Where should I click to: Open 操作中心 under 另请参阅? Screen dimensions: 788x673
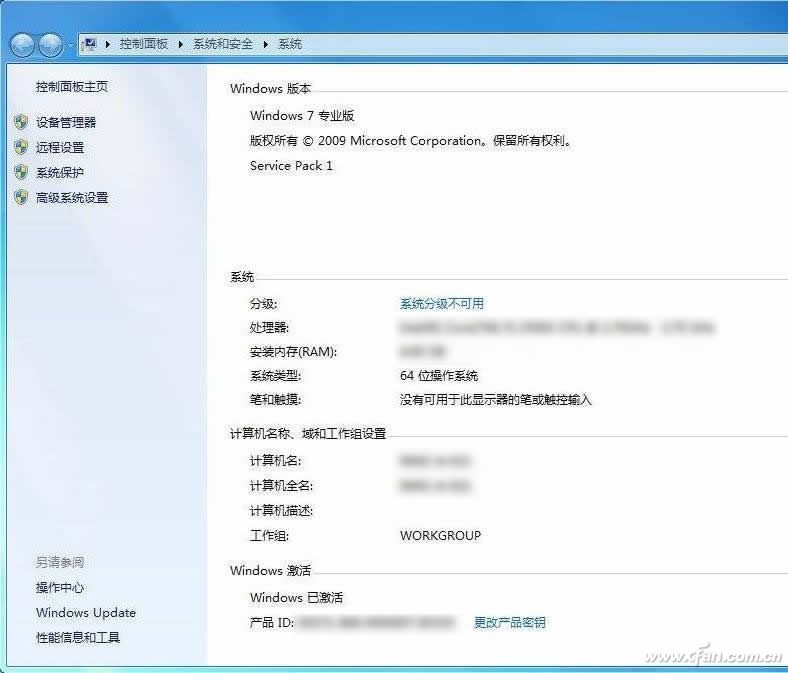point(60,588)
